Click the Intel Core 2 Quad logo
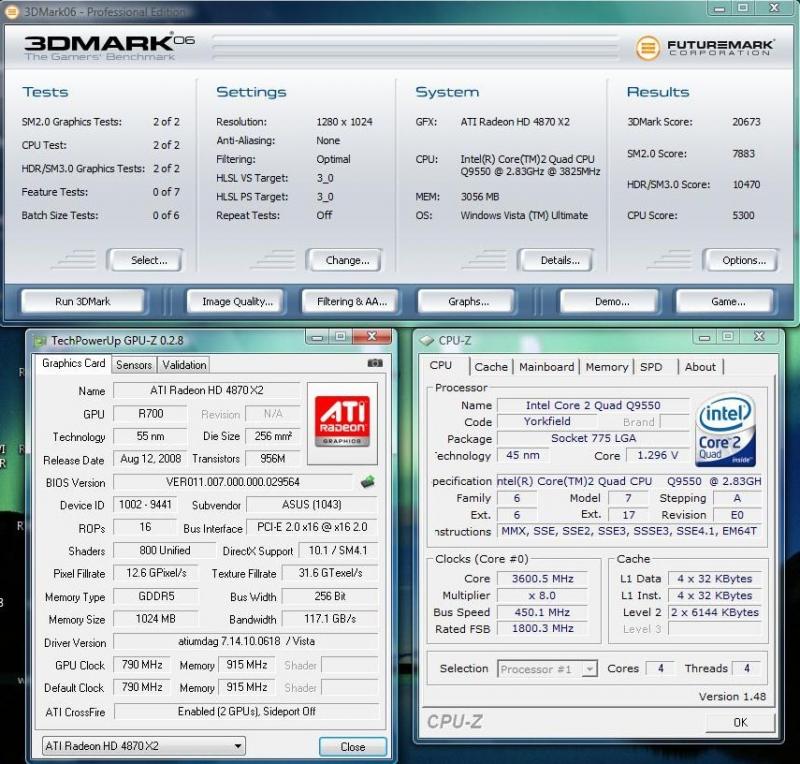Viewport: 800px width, 764px height. pos(725,429)
